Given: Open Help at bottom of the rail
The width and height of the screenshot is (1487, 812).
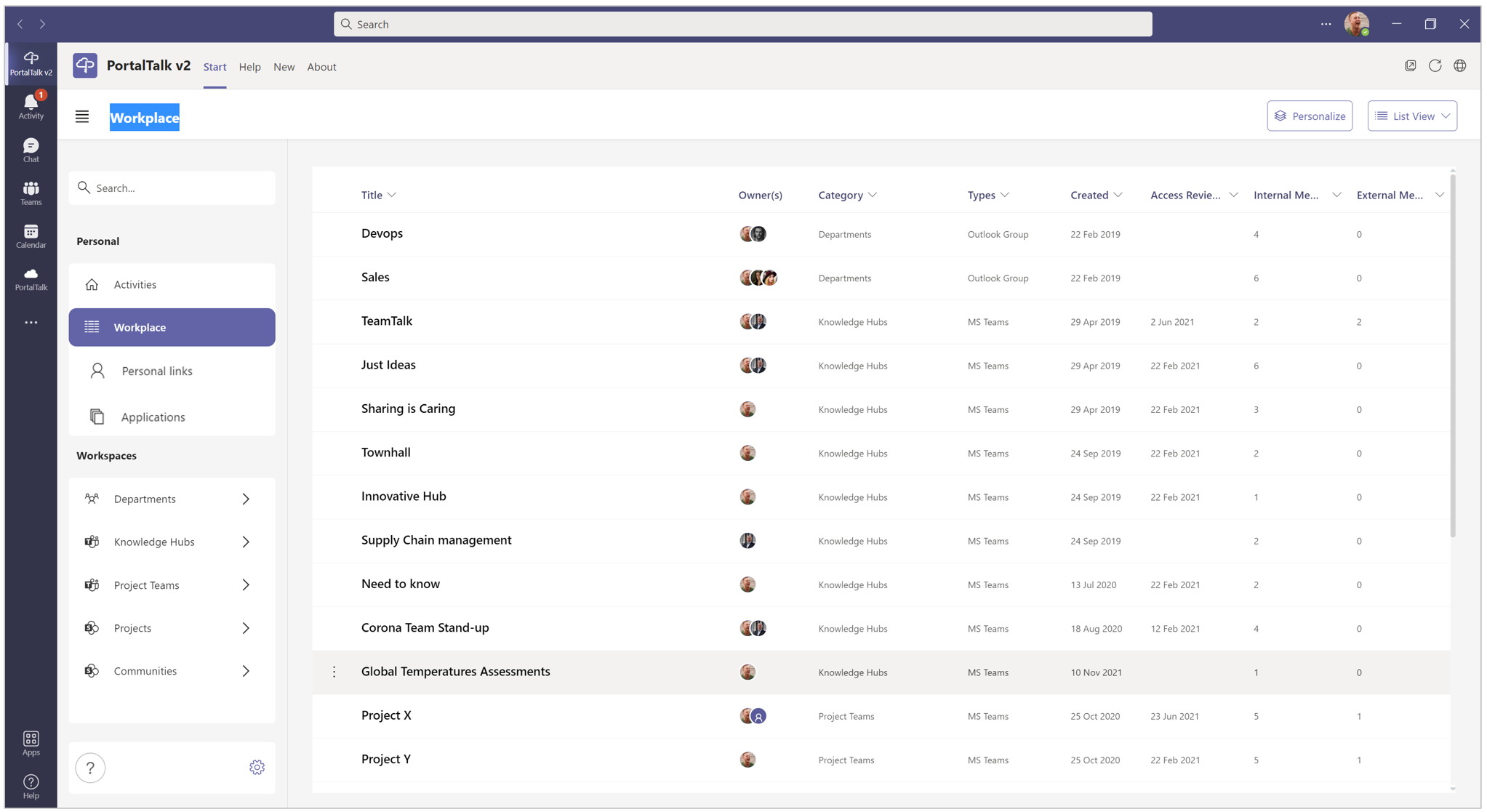Looking at the screenshot, I should [x=31, y=787].
